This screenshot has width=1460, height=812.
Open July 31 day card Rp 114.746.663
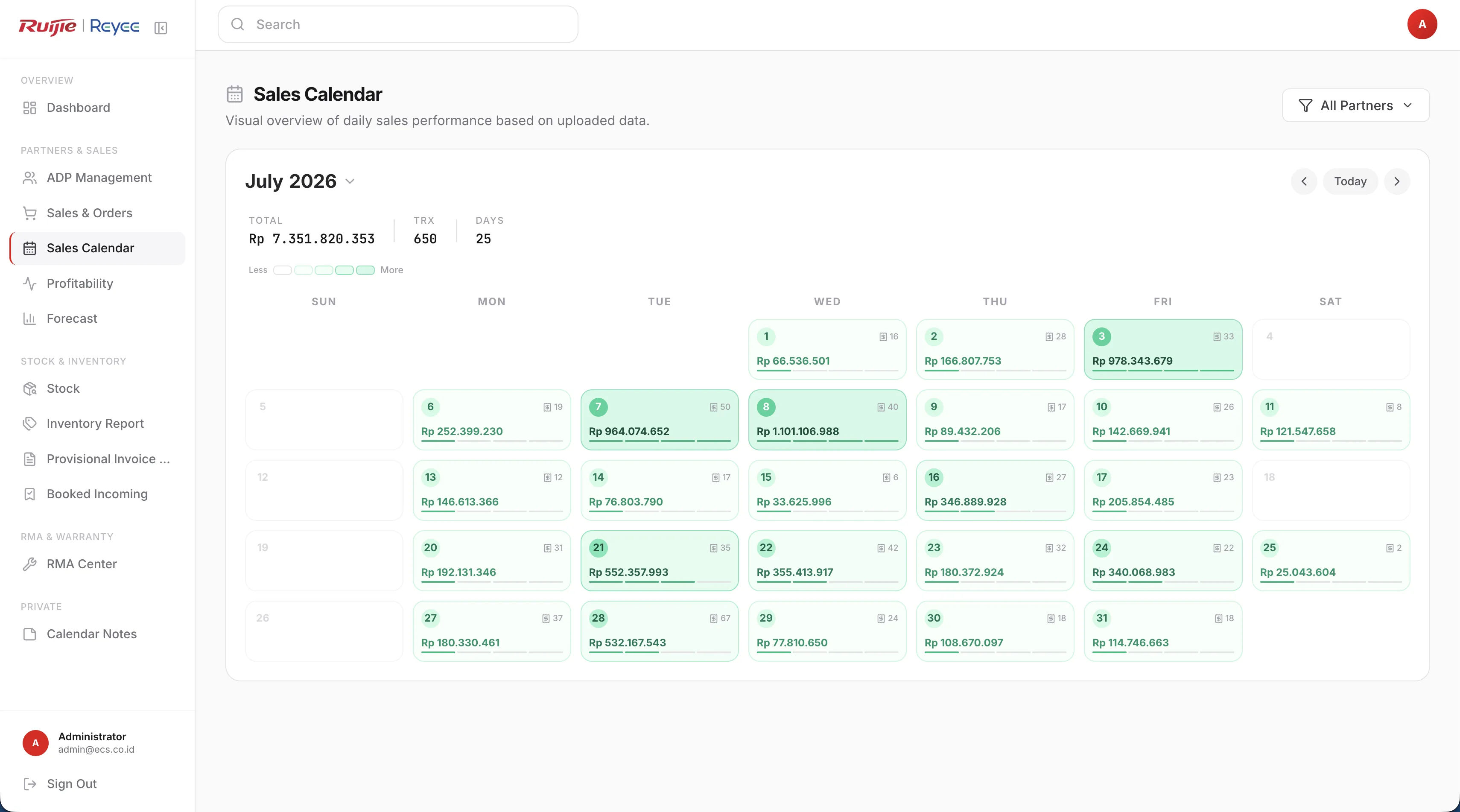point(1163,631)
